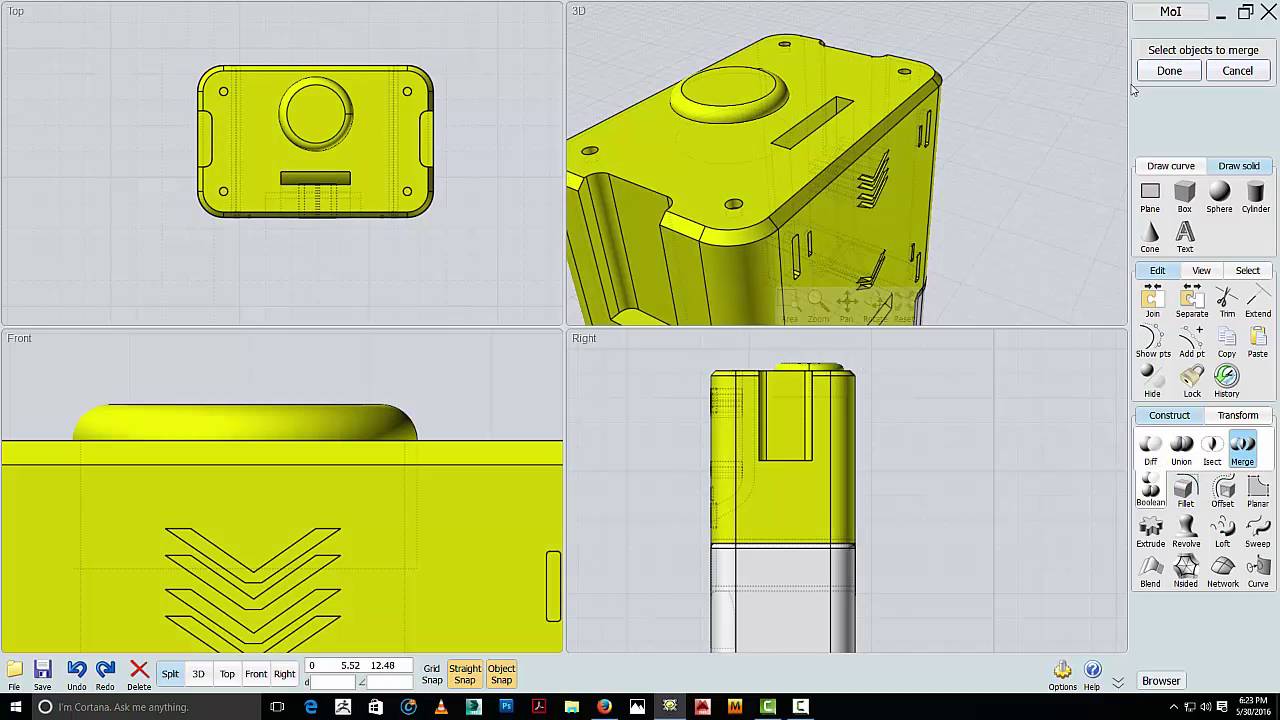Undo the last action
Image resolution: width=1280 pixels, height=720 pixels.
[x=77, y=675]
